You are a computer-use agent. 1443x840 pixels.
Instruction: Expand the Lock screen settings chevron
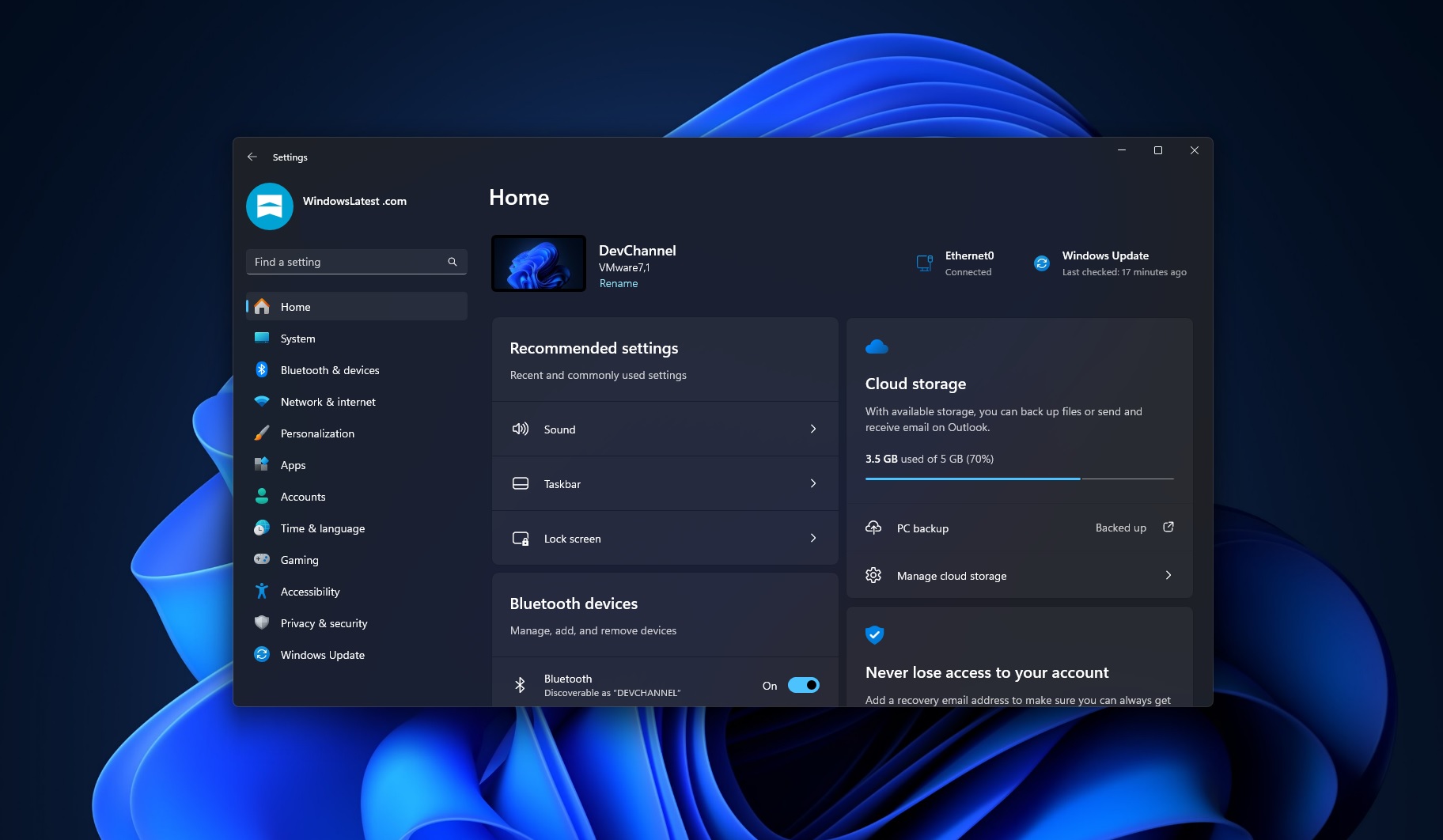[x=813, y=538]
